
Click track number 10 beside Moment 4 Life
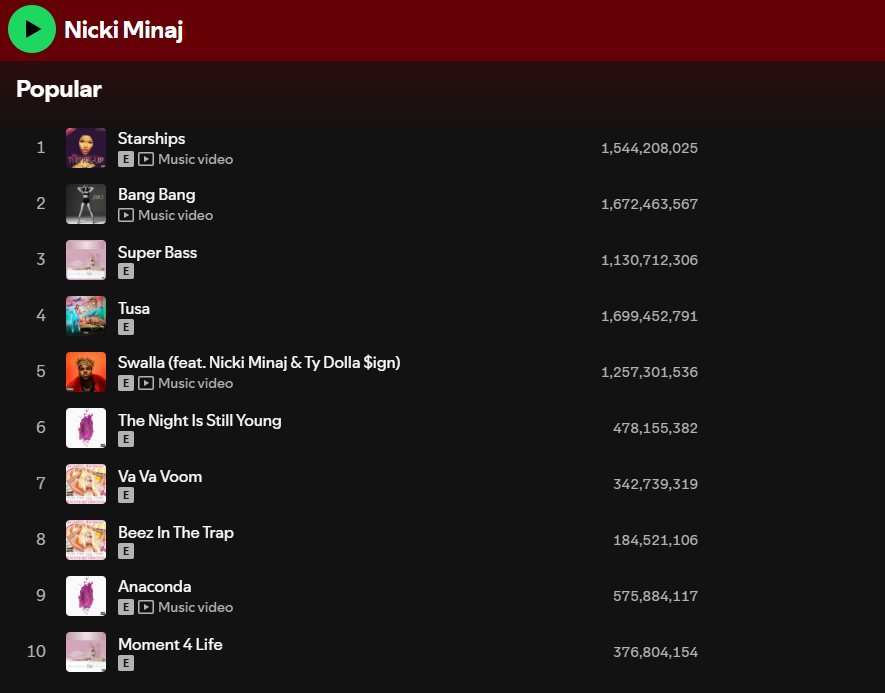(x=37, y=652)
